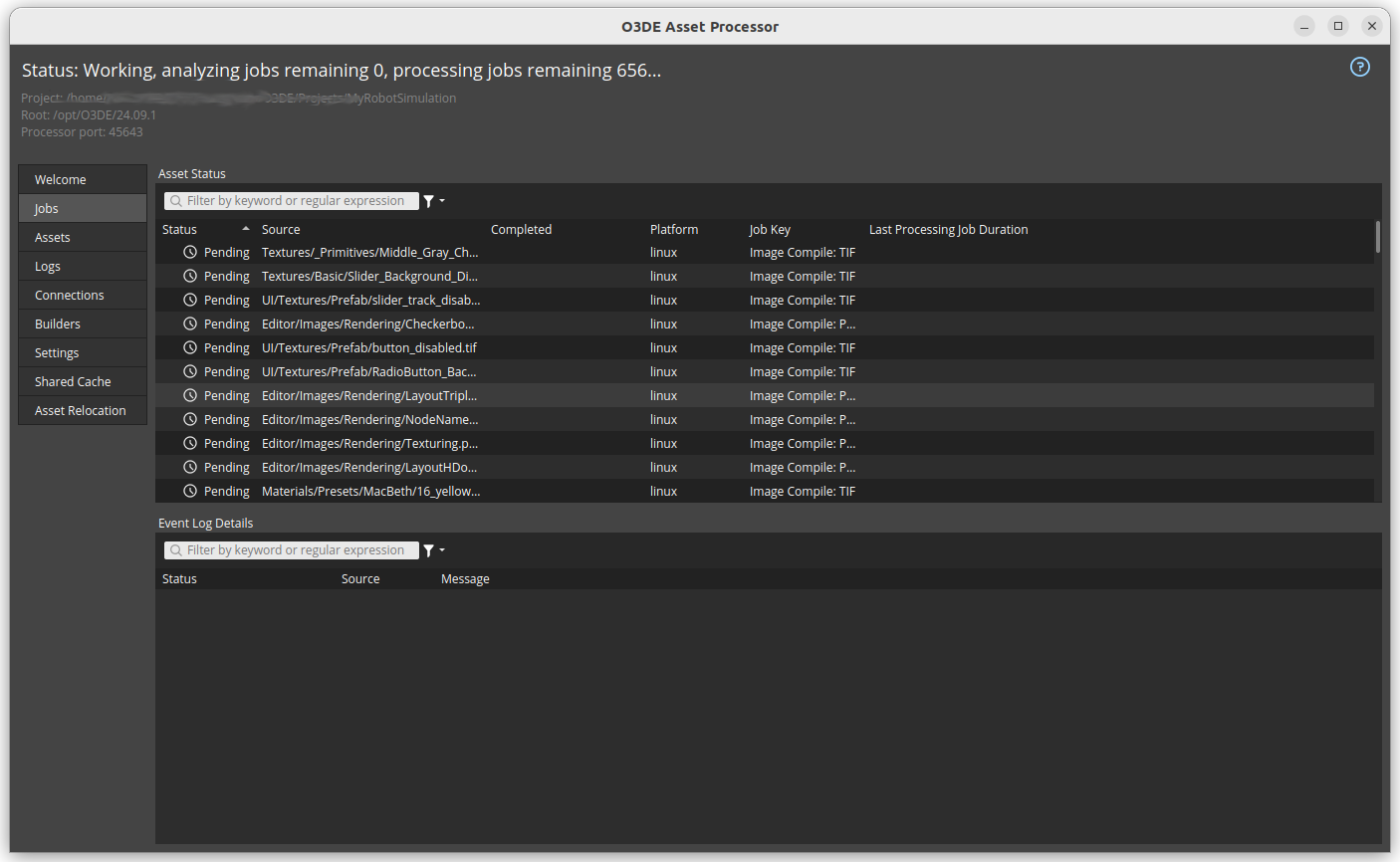
Task: Click the pending clock icon for Checkerbo row
Action: pos(190,324)
